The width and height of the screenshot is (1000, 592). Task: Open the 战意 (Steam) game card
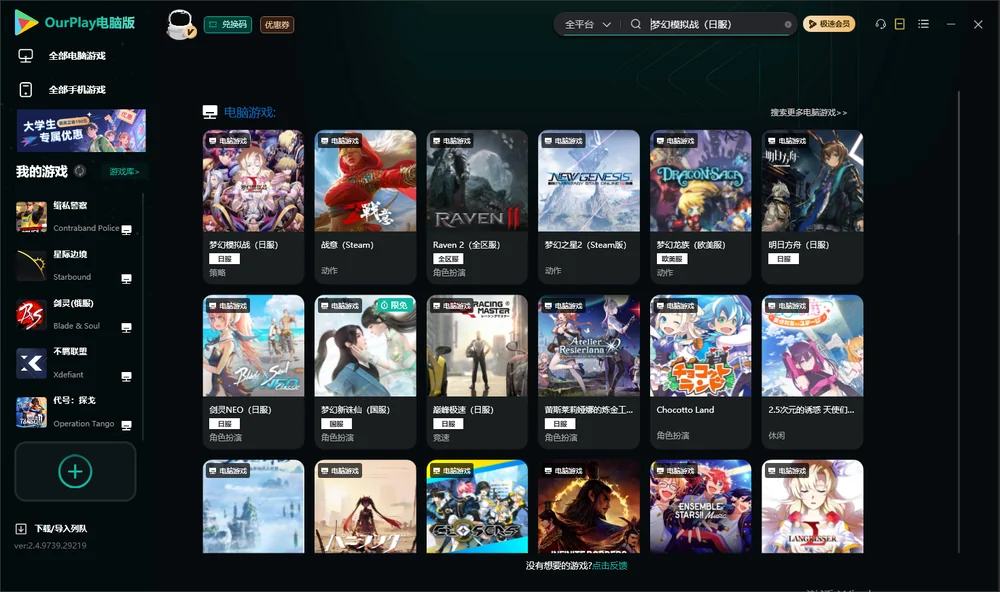(x=365, y=207)
